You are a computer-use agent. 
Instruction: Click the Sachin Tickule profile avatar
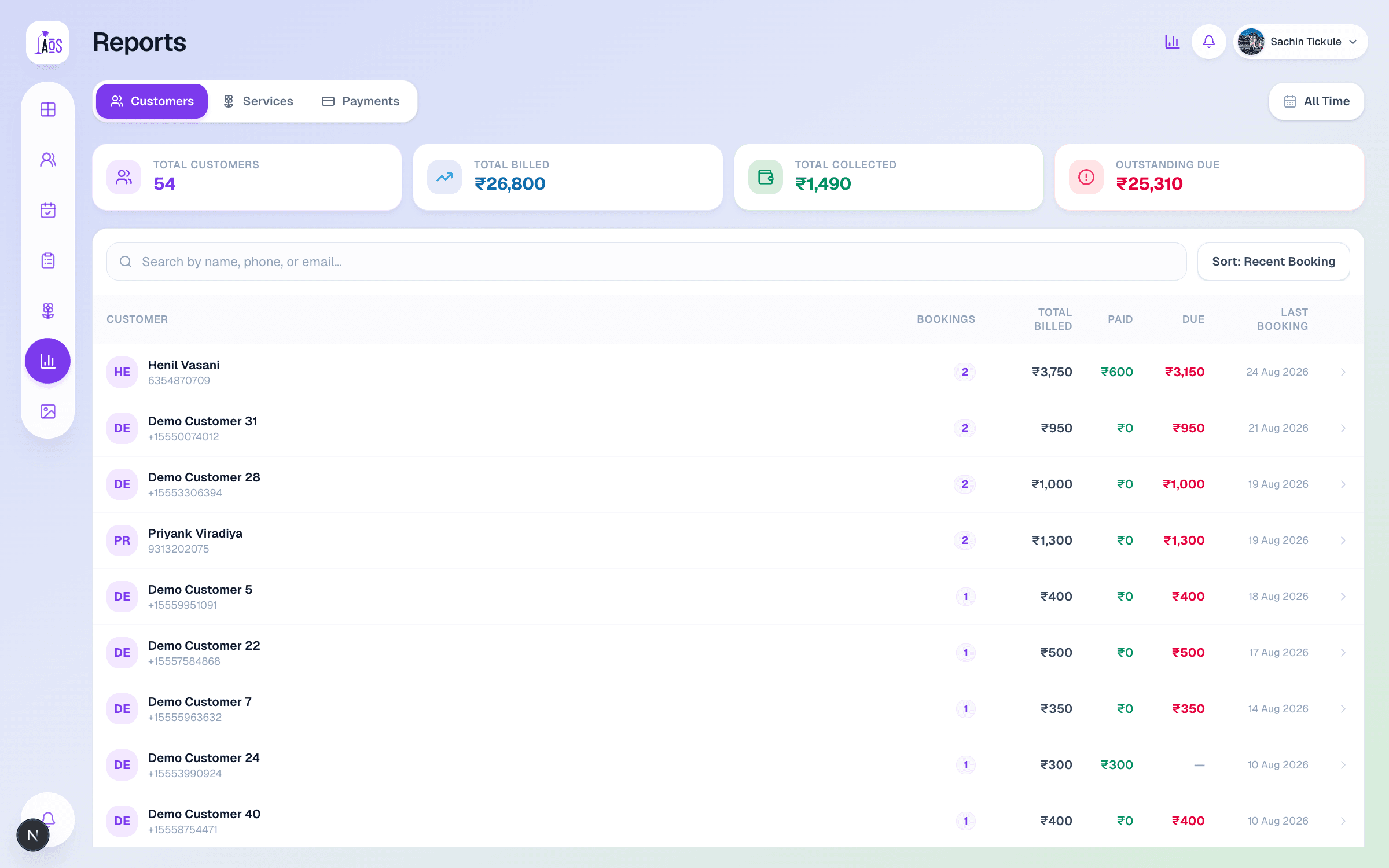click(1251, 42)
